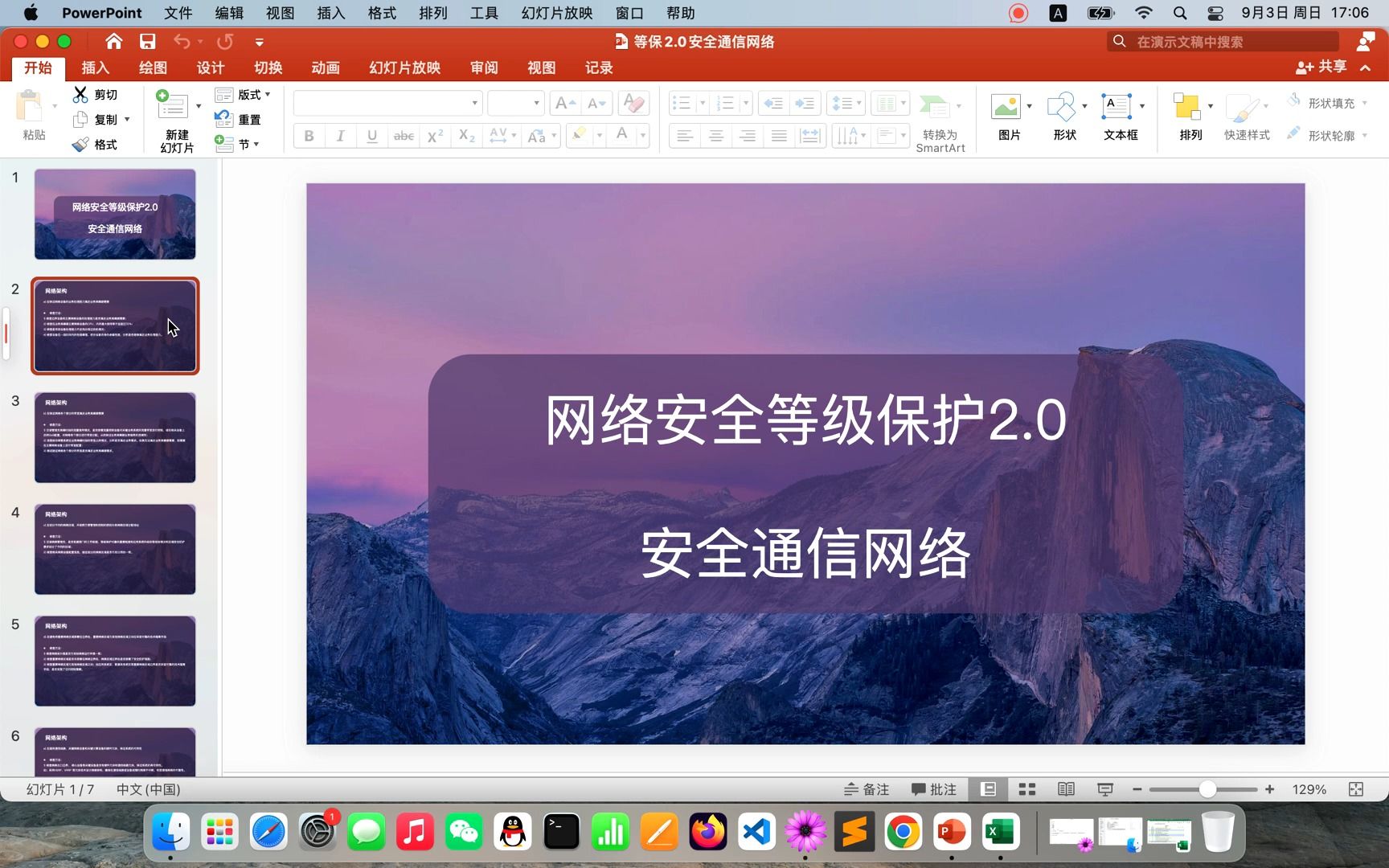Start slide show from status bar
The width and height of the screenshot is (1389, 868).
(x=1105, y=789)
